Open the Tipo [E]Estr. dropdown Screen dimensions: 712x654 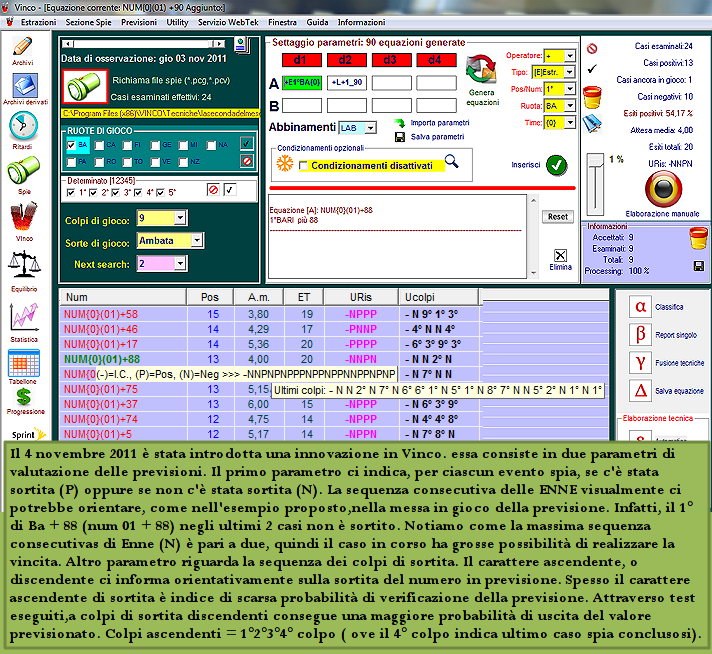point(569,72)
